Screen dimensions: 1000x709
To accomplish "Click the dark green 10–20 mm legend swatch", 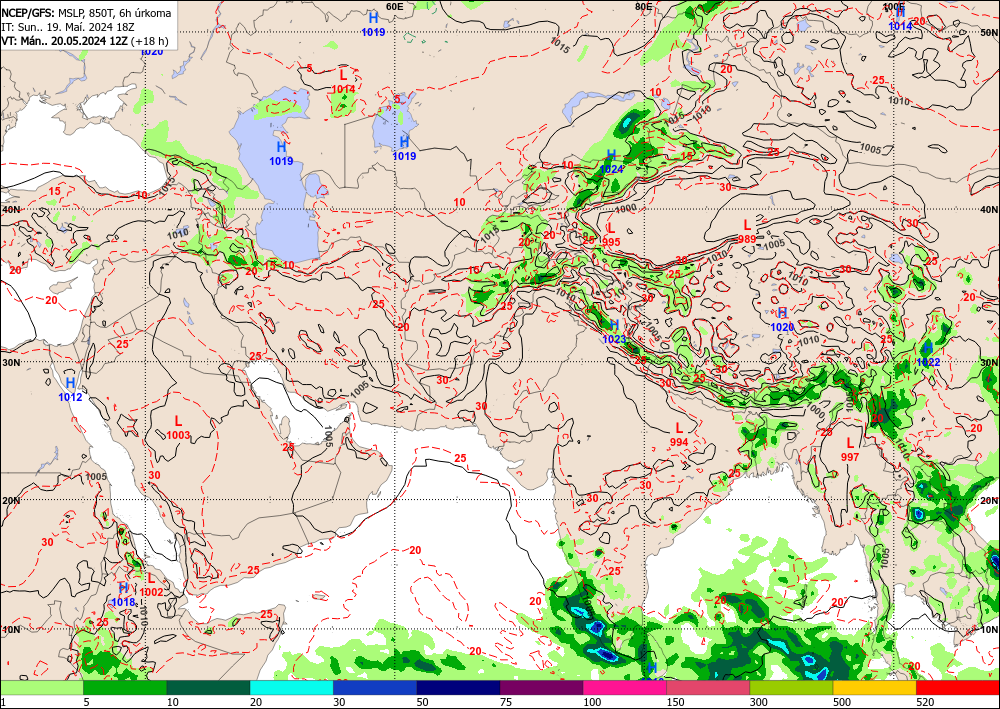I will (x=208, y=688).
